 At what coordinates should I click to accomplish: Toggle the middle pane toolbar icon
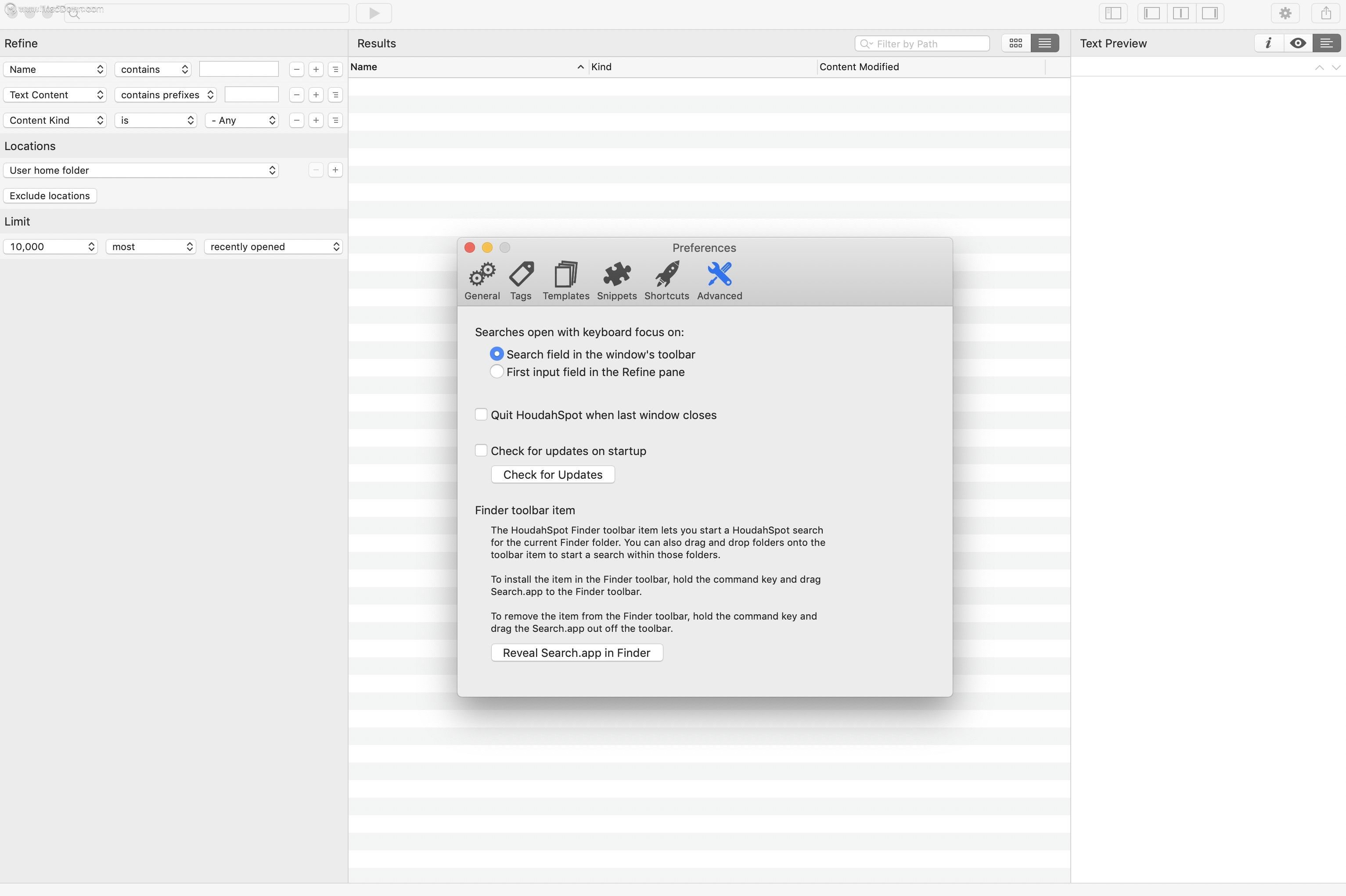pyautogui.click(x=1181, y=13)
